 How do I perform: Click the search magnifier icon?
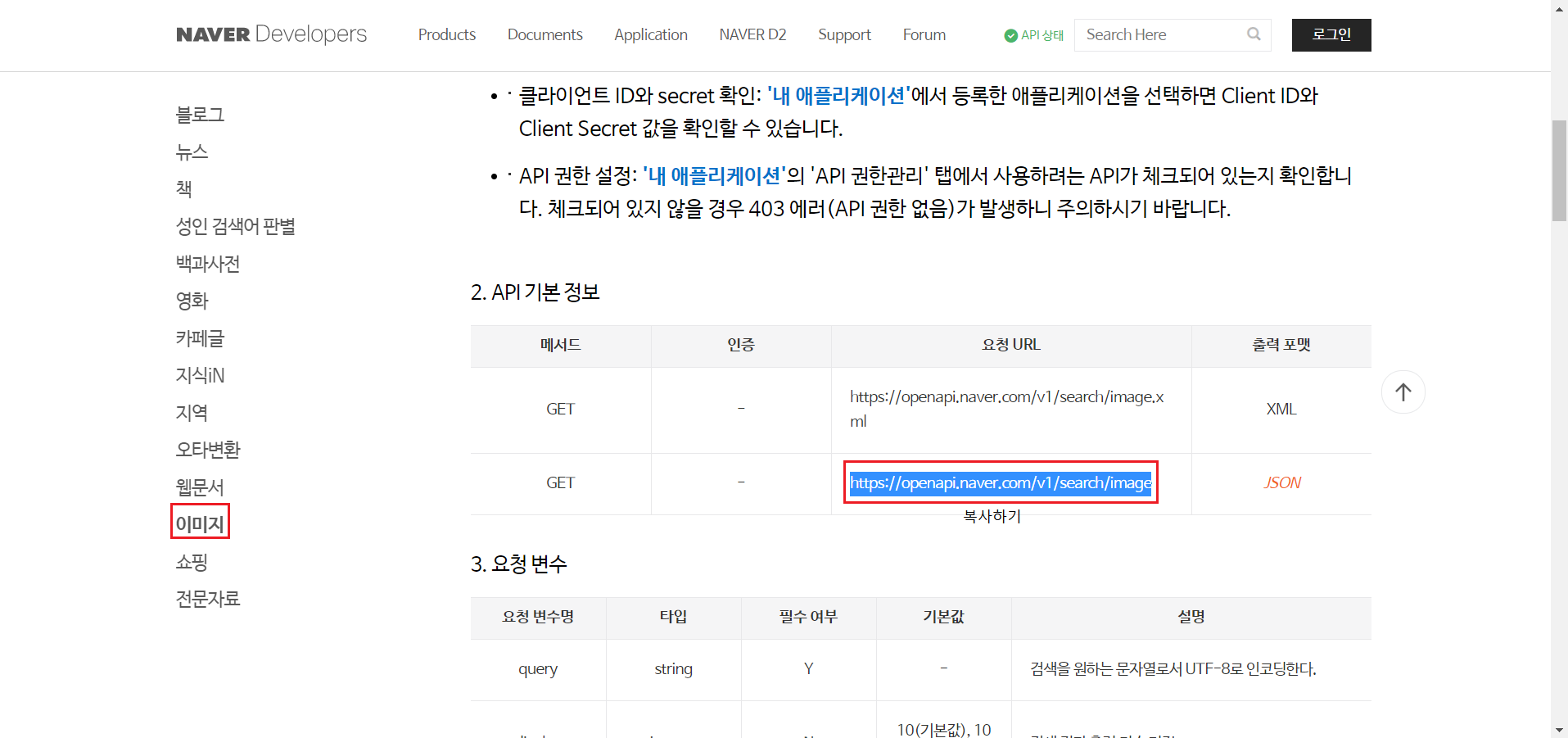1254,34
